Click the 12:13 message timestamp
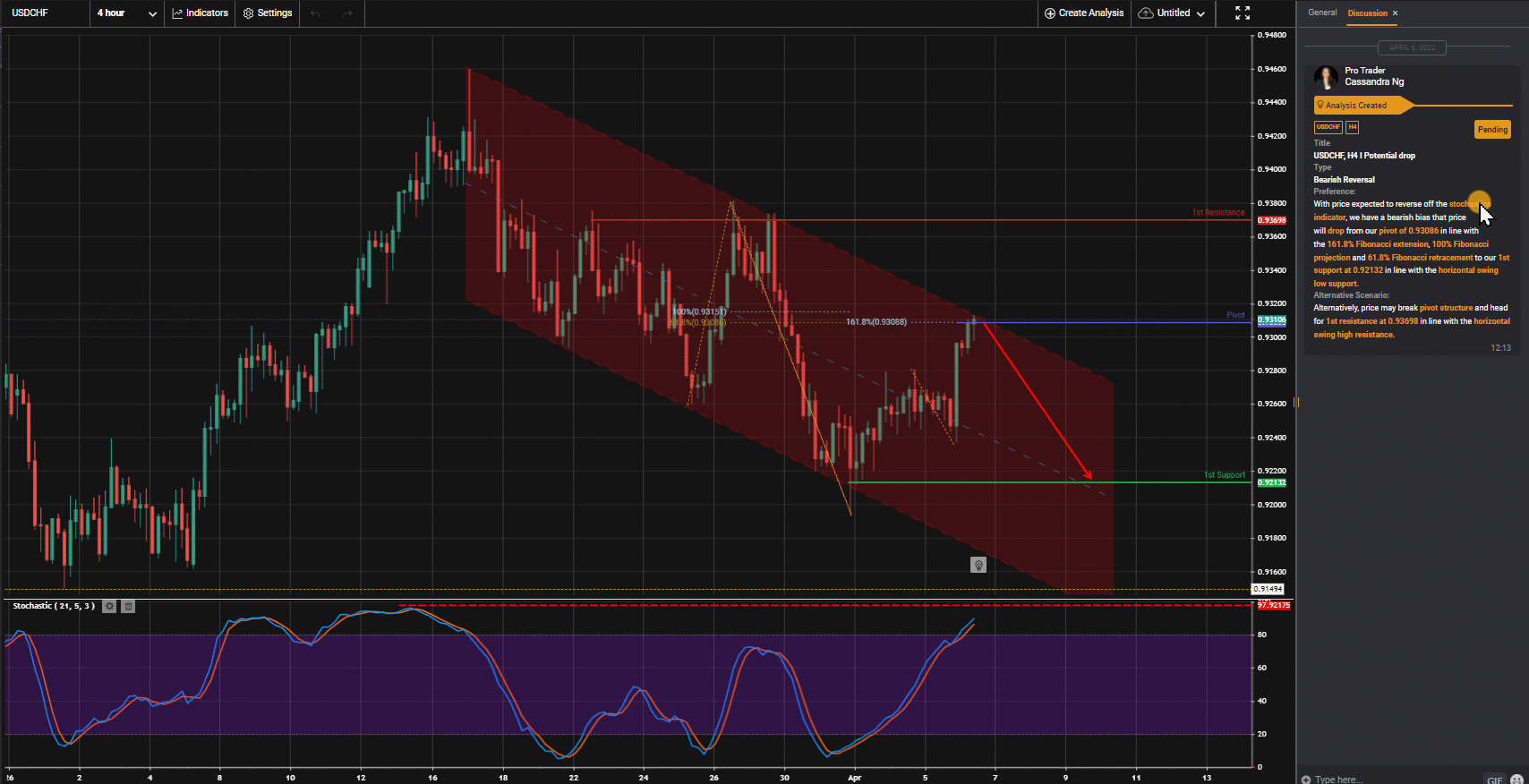 pyautogui.click(x=1500, y=348)
